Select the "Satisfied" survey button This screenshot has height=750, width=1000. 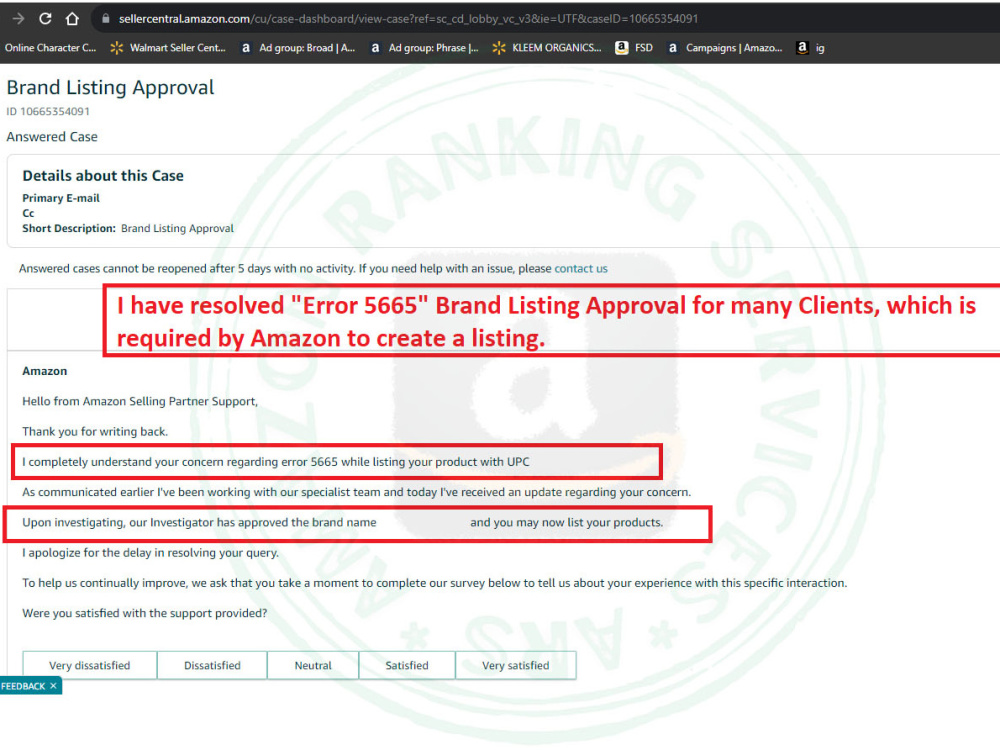pos(406,664)
